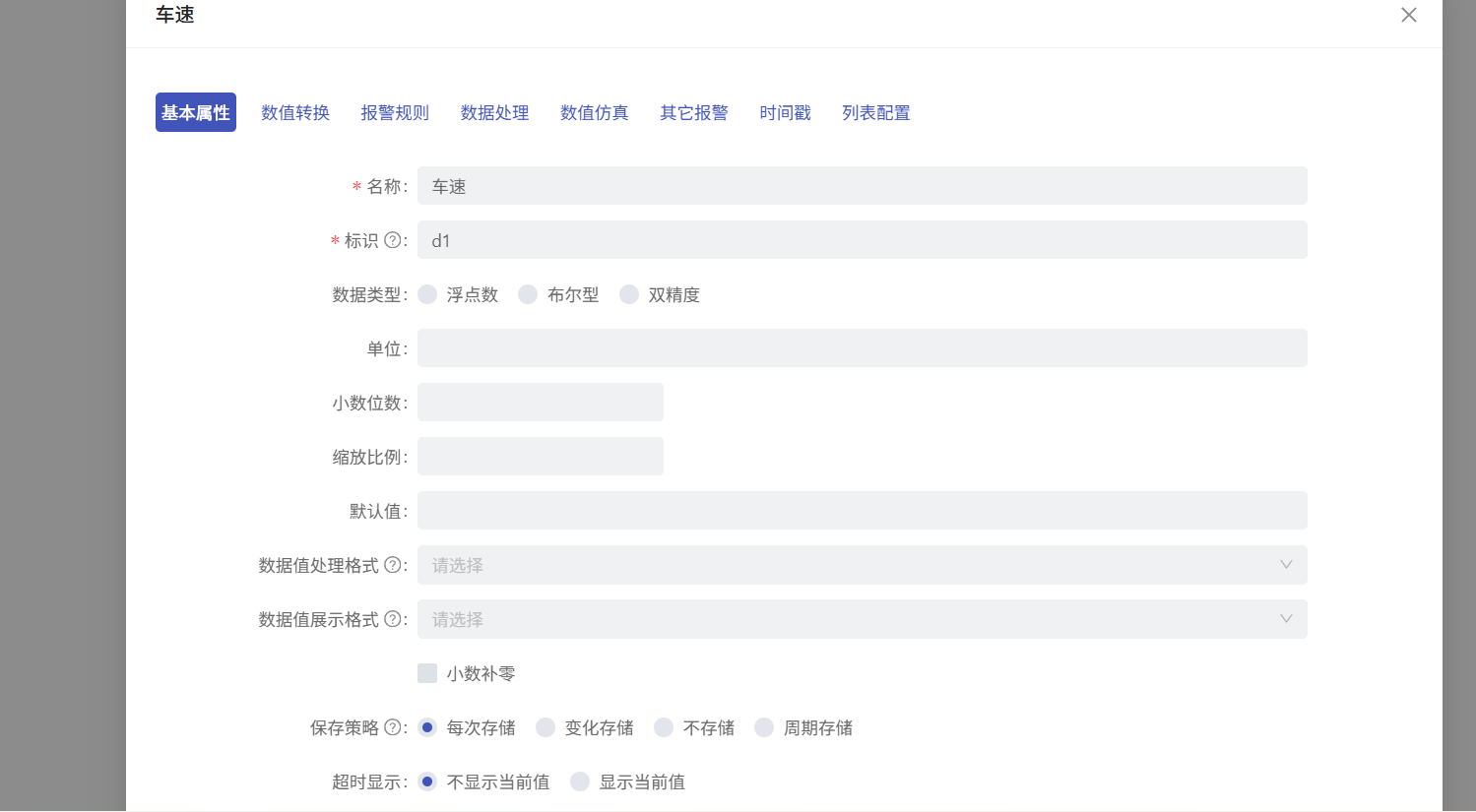Click the 单位 input field

click(862, 347)
